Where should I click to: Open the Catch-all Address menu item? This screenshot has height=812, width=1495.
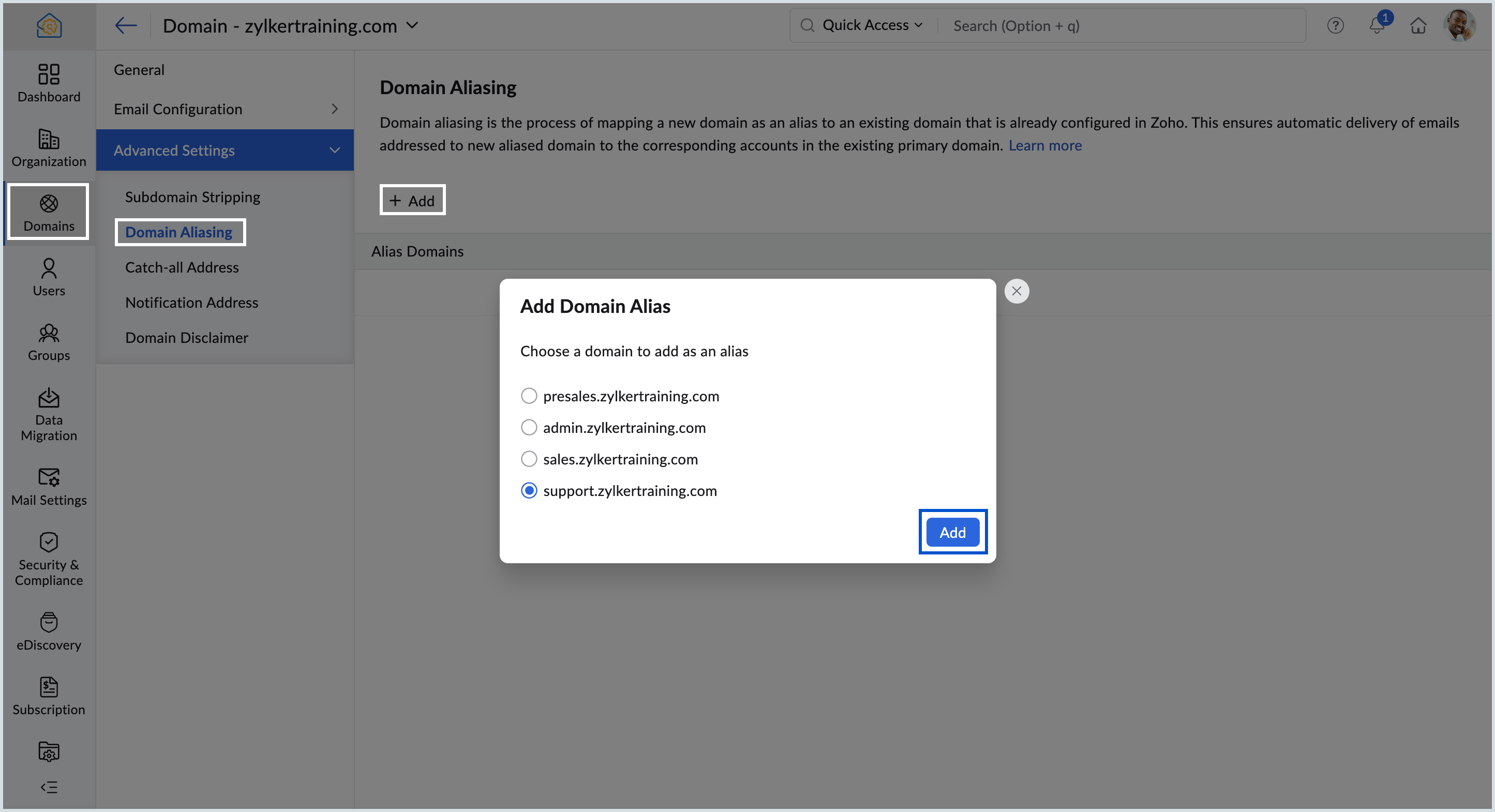point(182,267)
